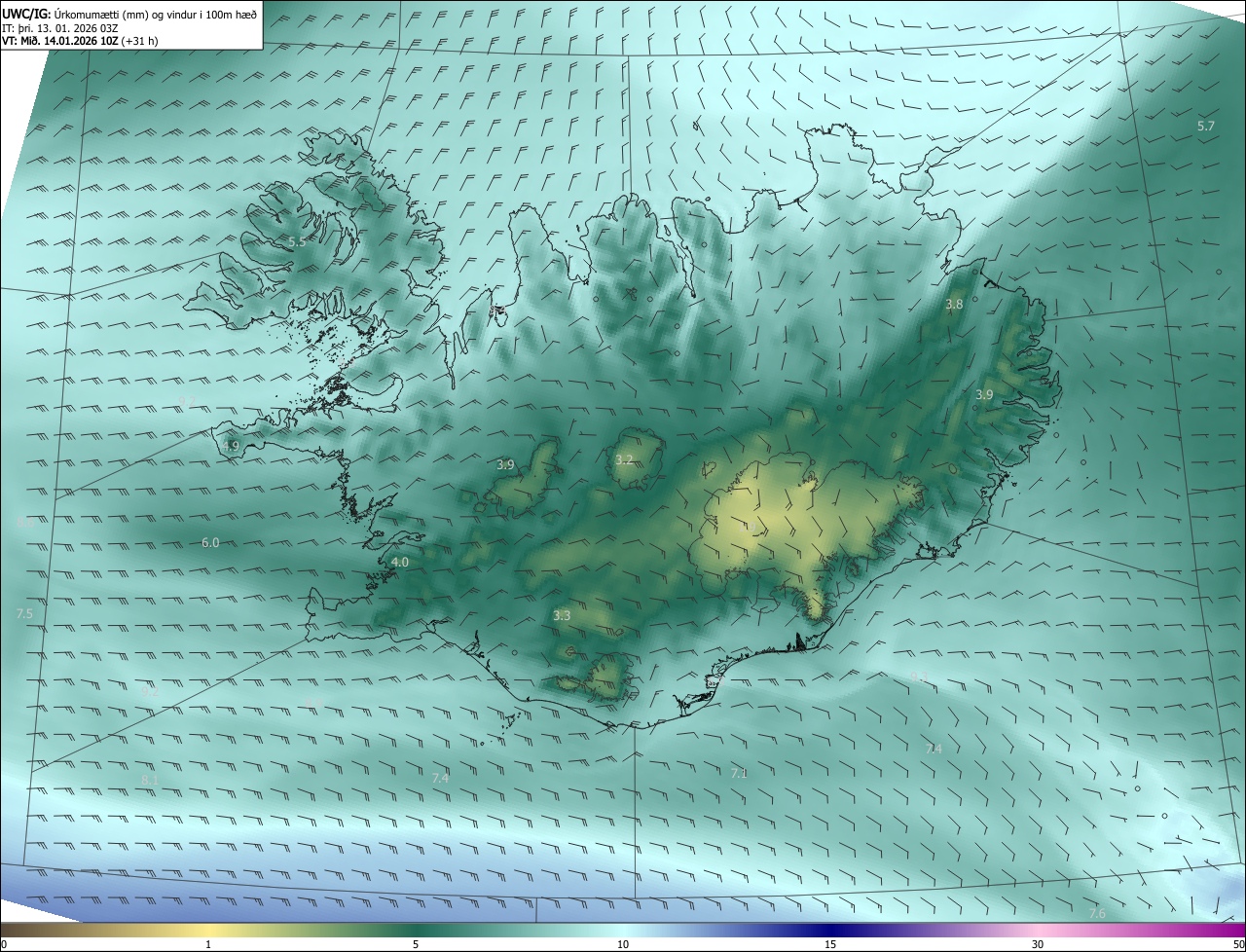Click the "5.5" value over the Westfjords
The image size is (1246, 952).
coord(297,241)
